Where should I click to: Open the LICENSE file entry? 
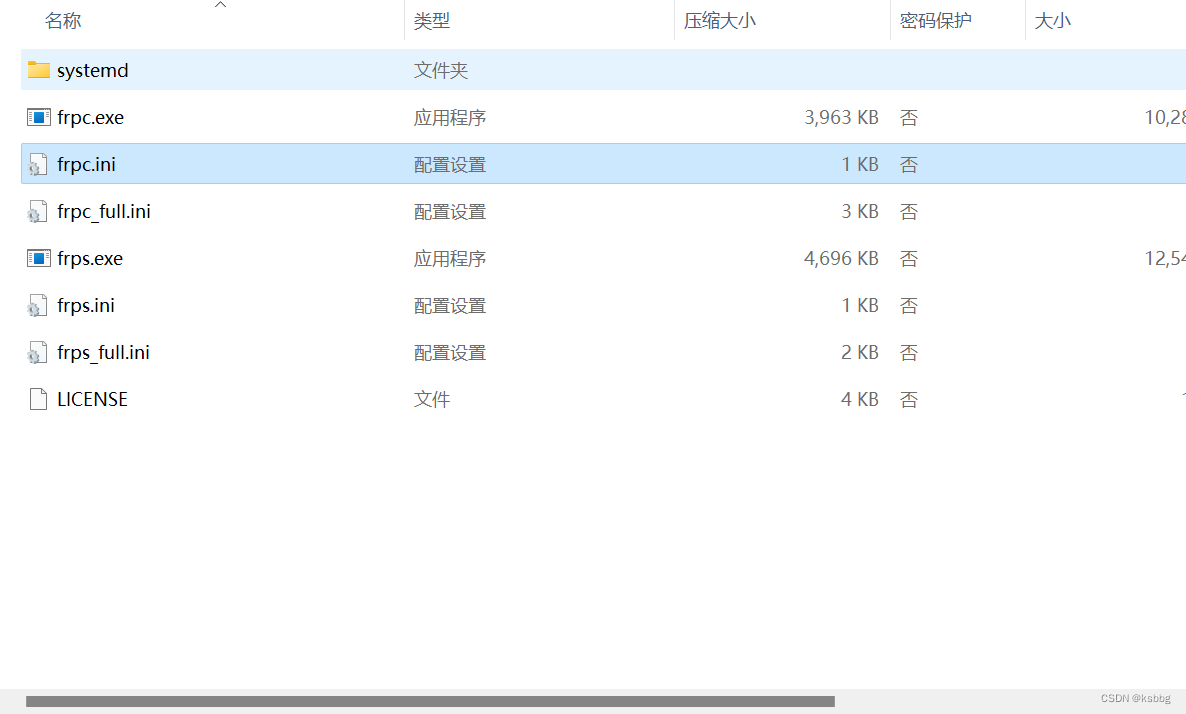tap(92, 398)
